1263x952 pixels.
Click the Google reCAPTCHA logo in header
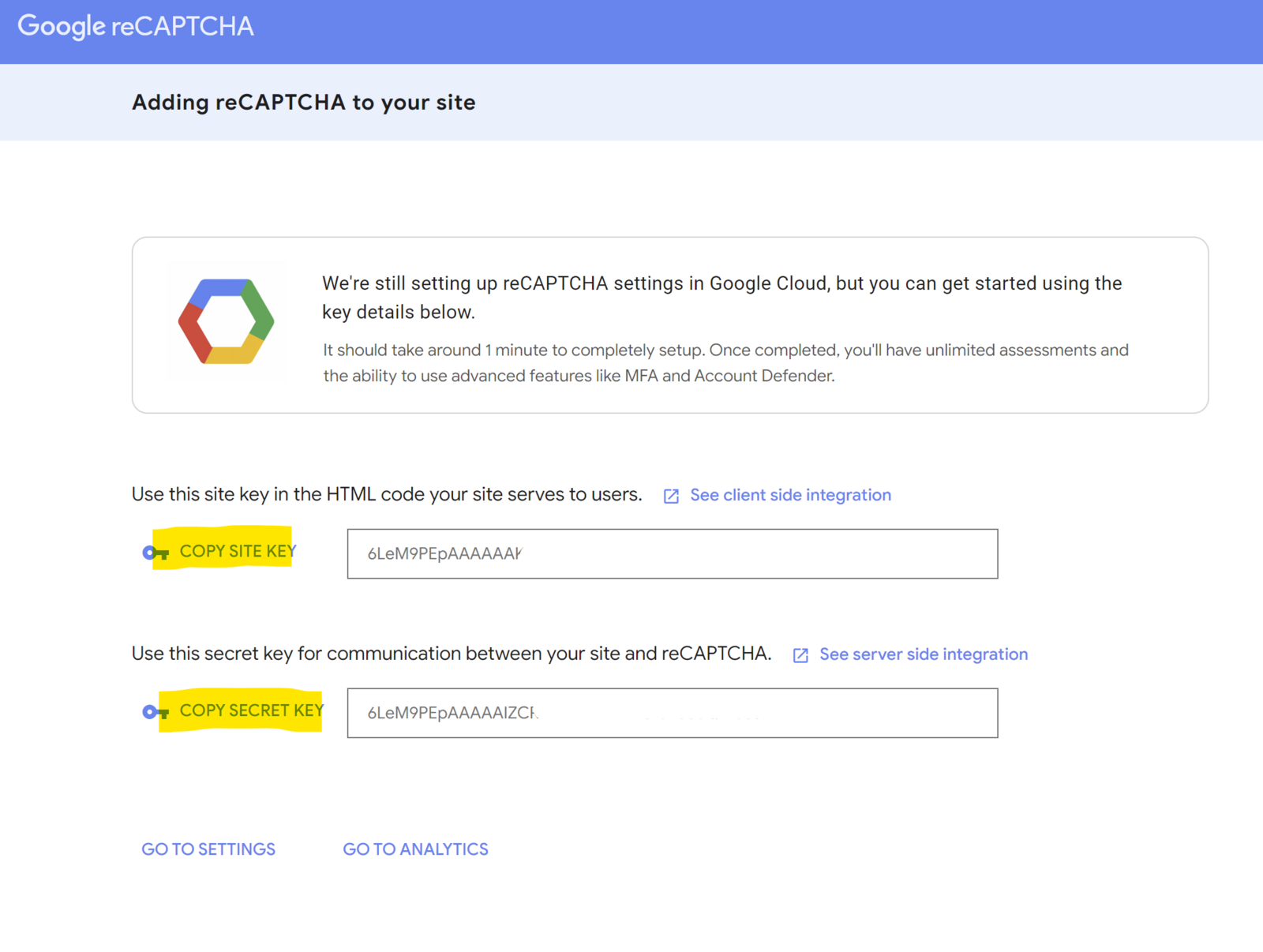coord(136,27)
